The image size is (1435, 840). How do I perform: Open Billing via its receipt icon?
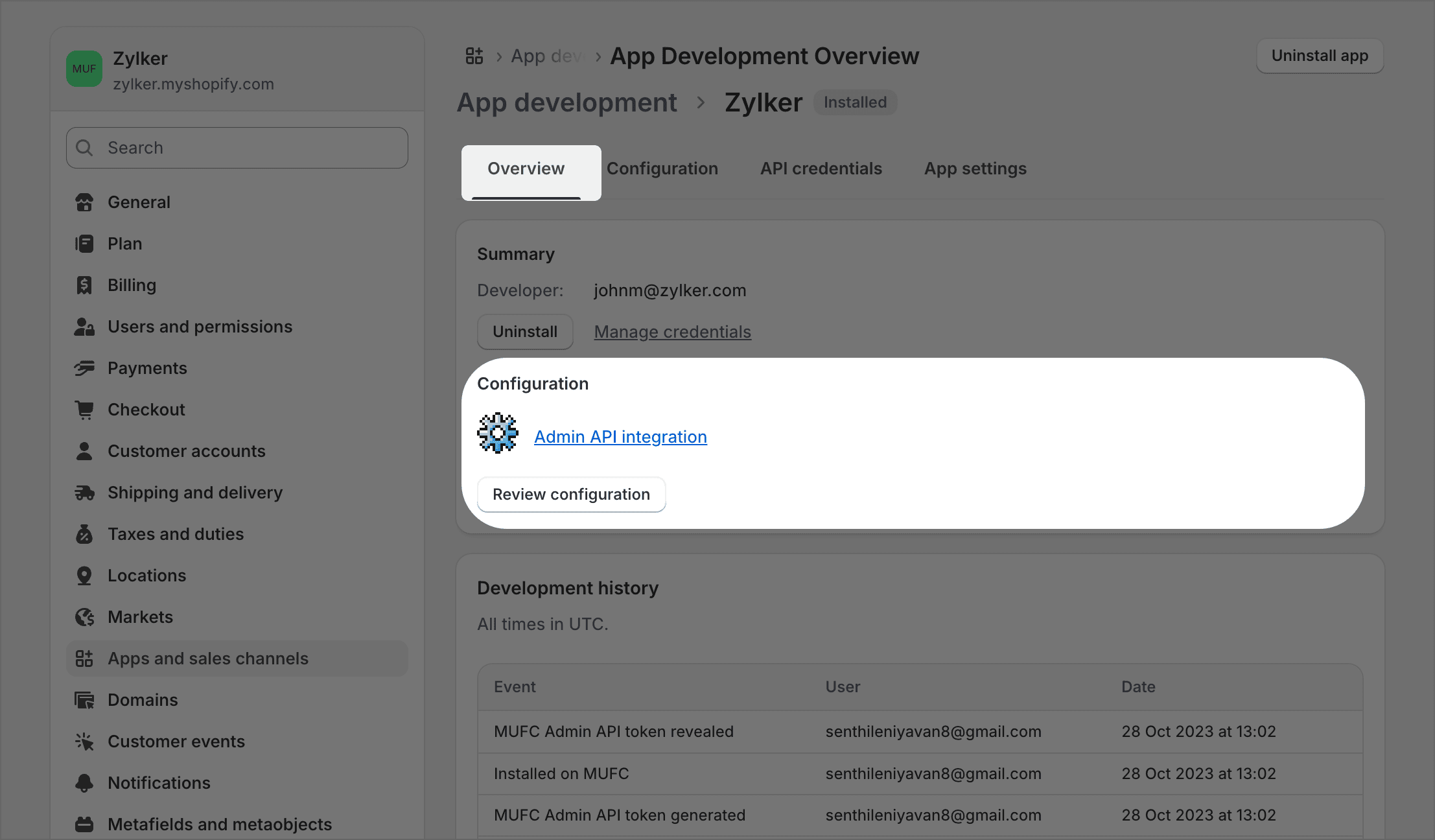click(84, 285)
